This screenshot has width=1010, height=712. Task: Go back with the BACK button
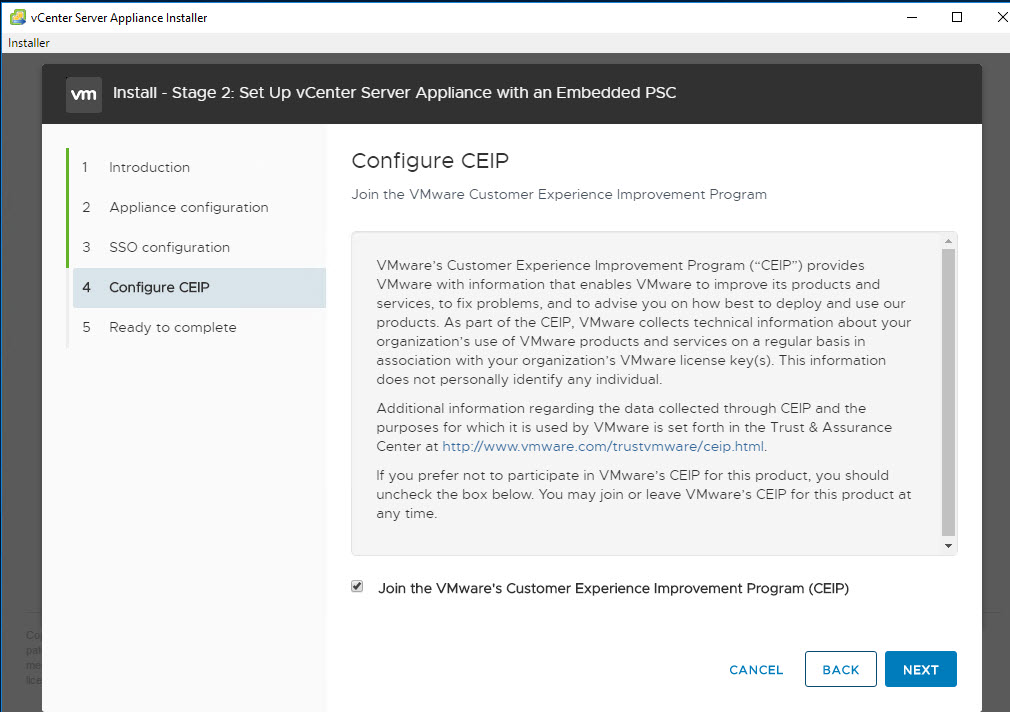840,670
